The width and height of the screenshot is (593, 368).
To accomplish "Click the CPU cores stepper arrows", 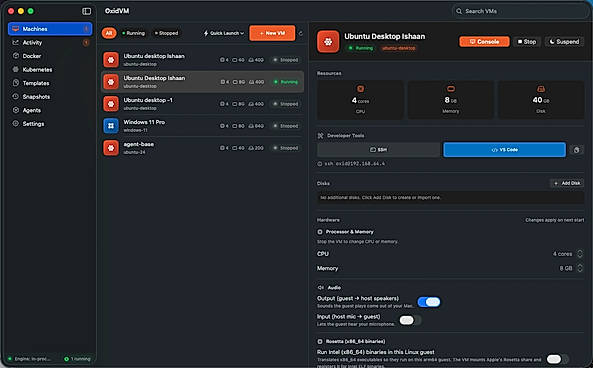I will click(580, 254).
